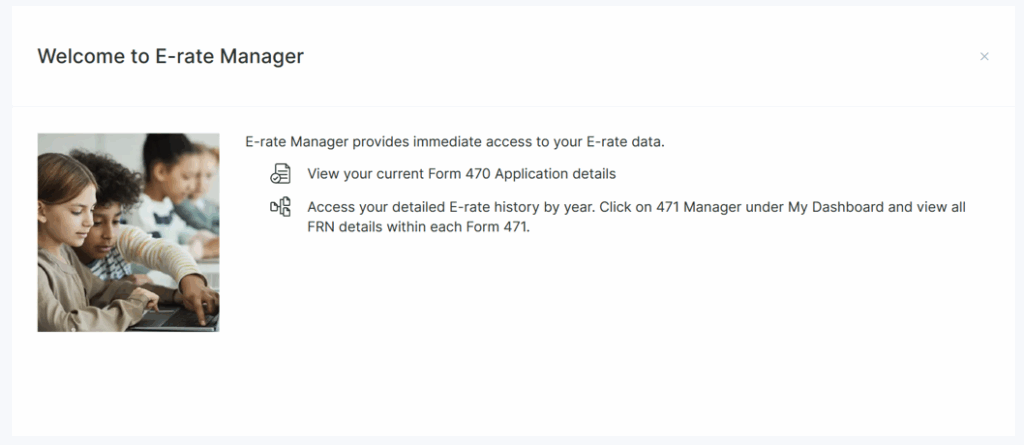1024x445 pixels.
Task: Select "View your current Form 470 Application details"
Action: tap(461, 174)
